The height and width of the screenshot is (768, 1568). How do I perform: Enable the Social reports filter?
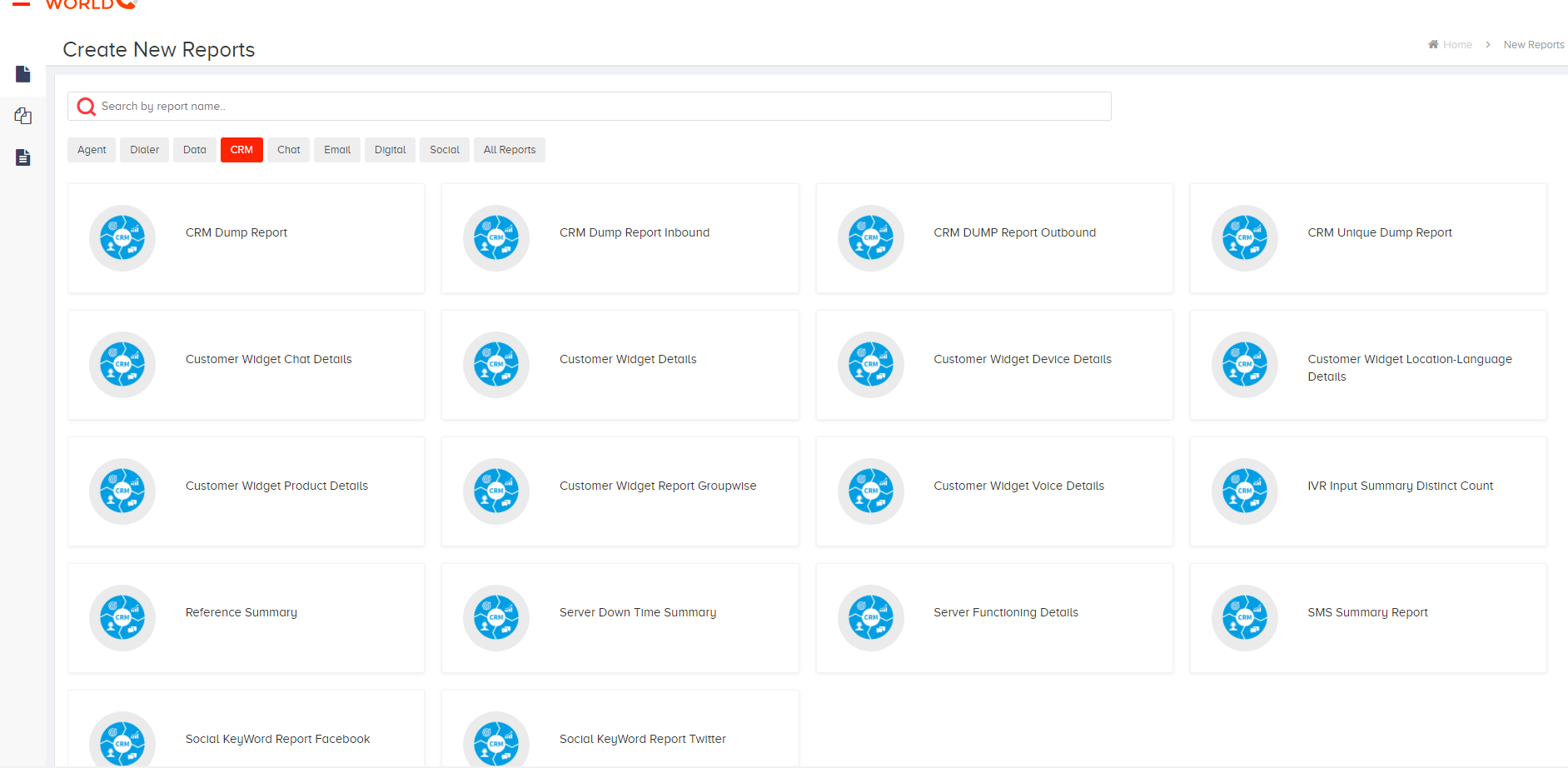444,150
